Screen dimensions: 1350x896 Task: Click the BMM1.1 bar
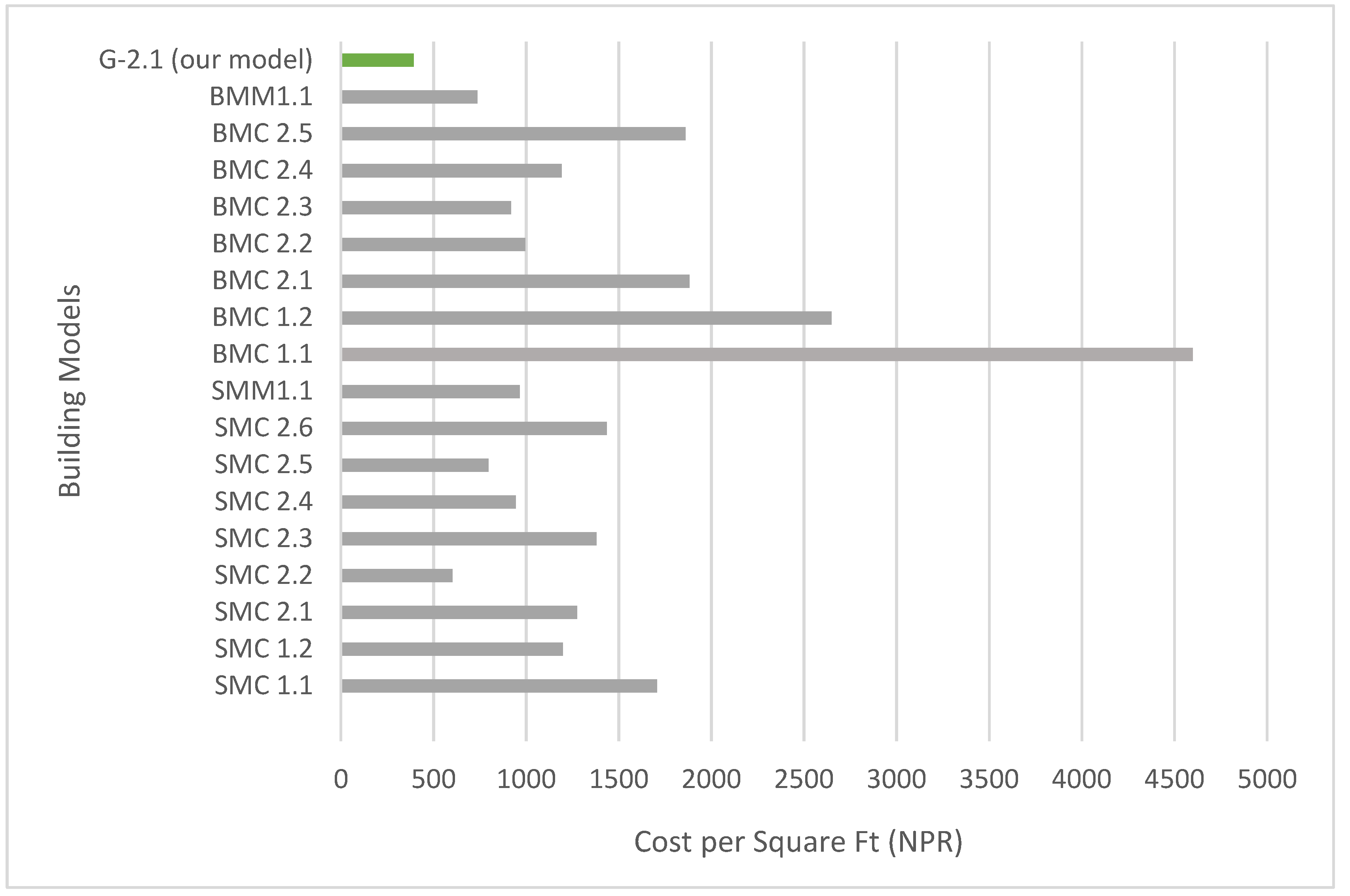point(409,97)
